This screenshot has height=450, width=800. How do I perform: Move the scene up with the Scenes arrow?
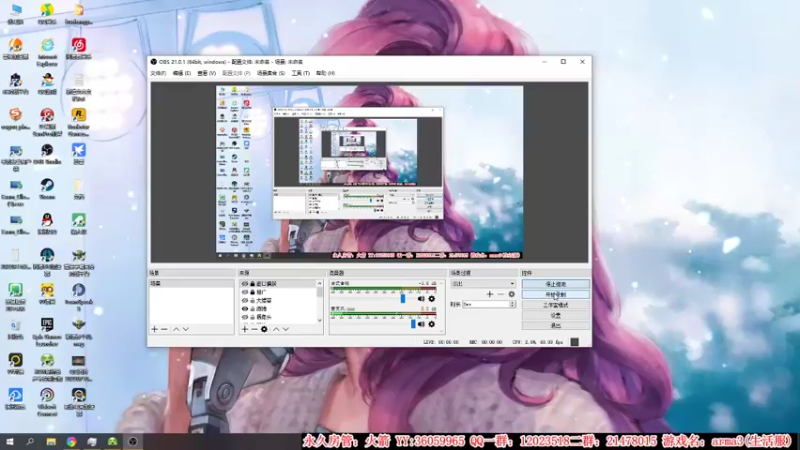[176, 330]
